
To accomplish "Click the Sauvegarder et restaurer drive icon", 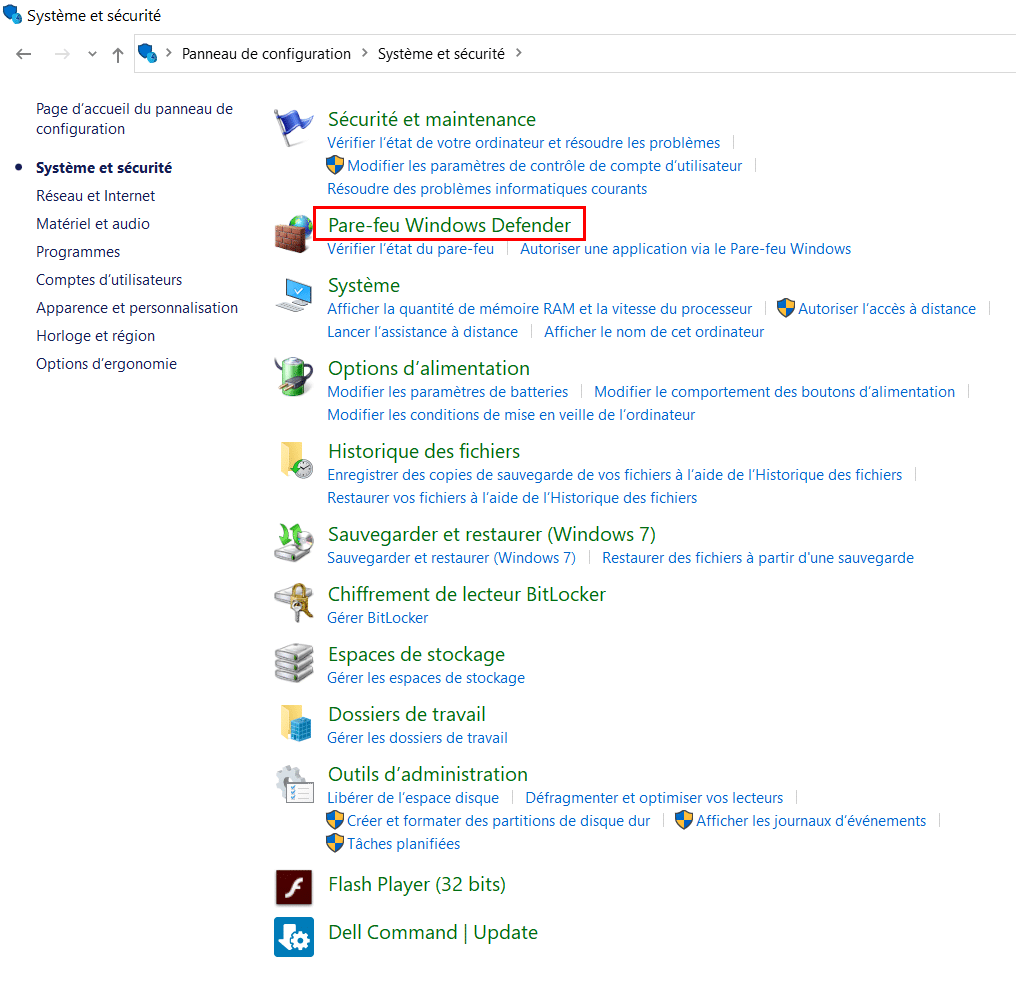I will click(294, 542).
